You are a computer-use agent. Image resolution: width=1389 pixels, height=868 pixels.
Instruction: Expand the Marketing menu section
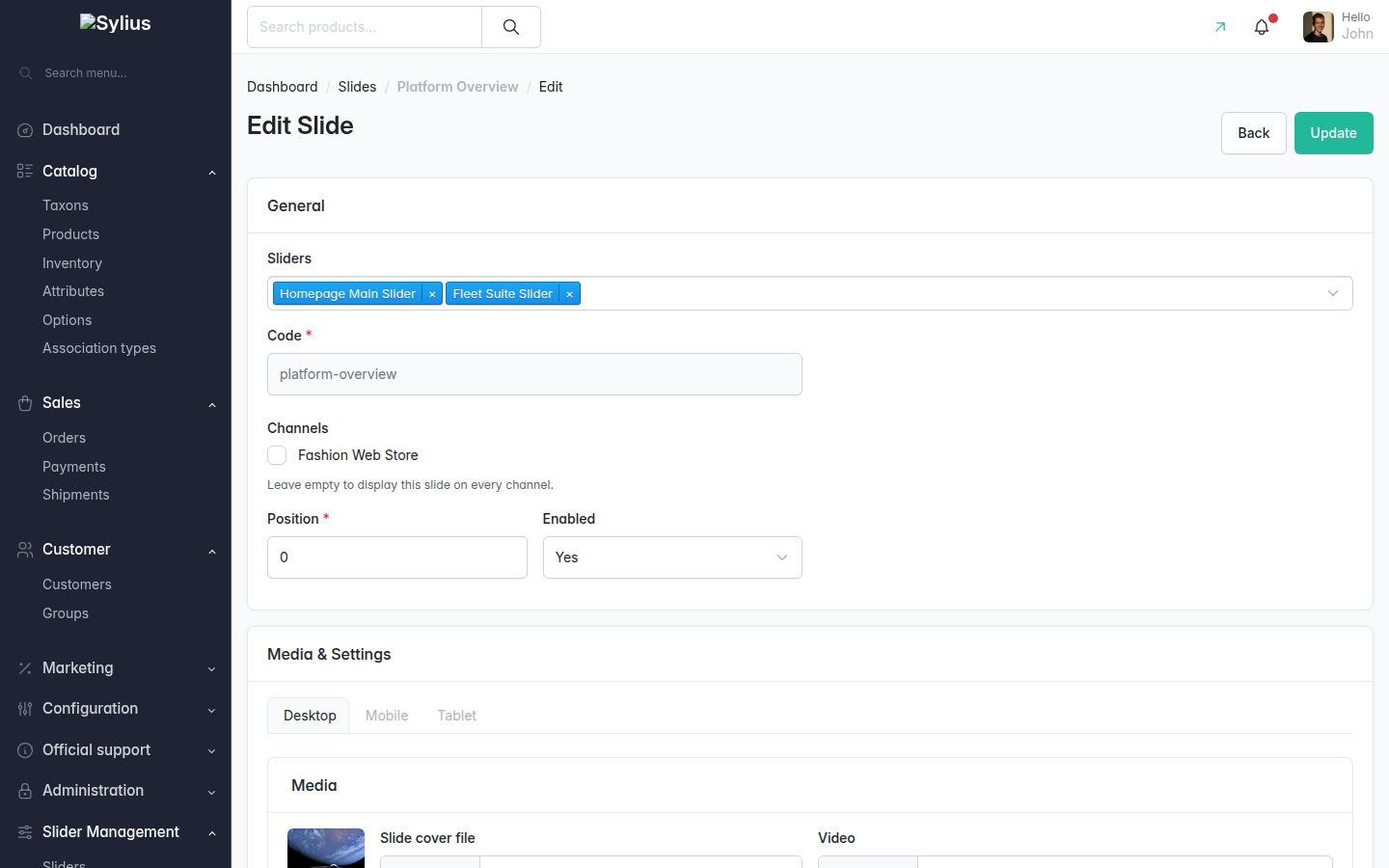[x=212, y=669]
